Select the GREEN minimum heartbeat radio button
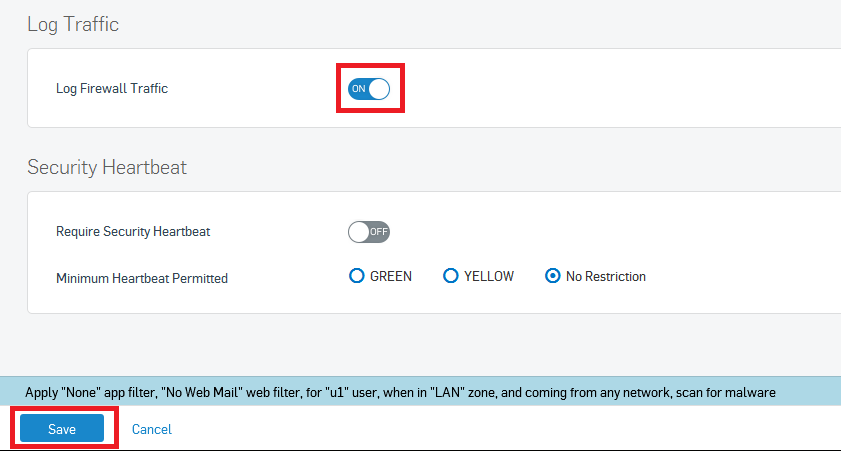The image size is (841, 451). 357,276
